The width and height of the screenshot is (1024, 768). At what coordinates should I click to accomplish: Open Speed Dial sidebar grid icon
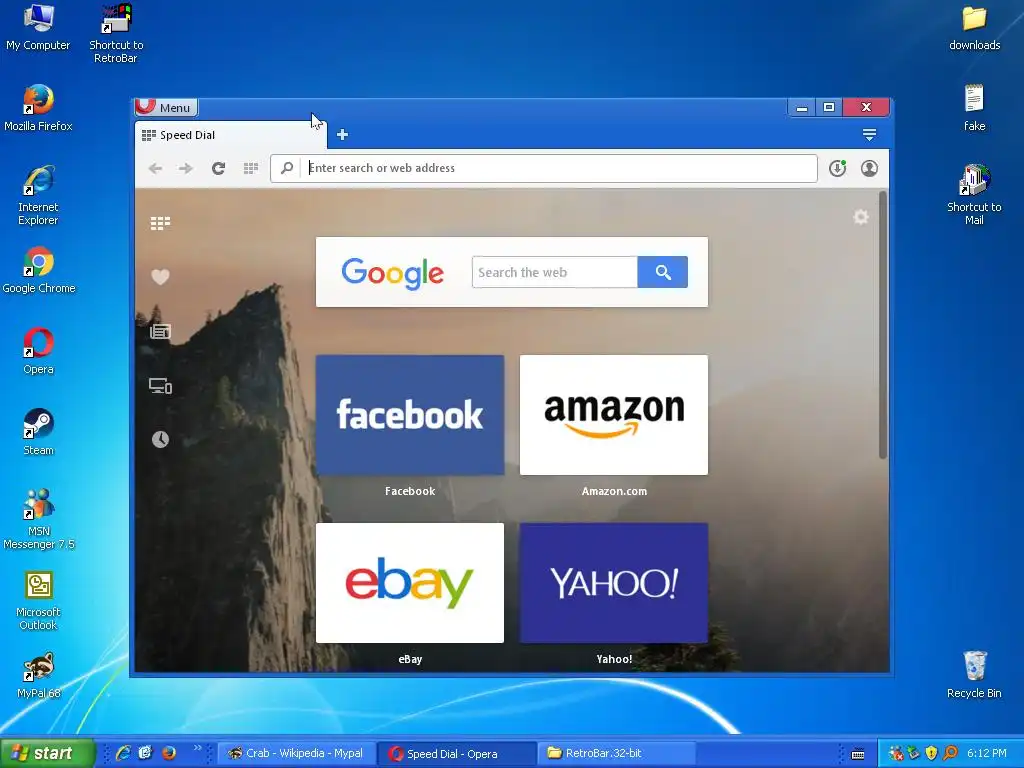(160, 223)
